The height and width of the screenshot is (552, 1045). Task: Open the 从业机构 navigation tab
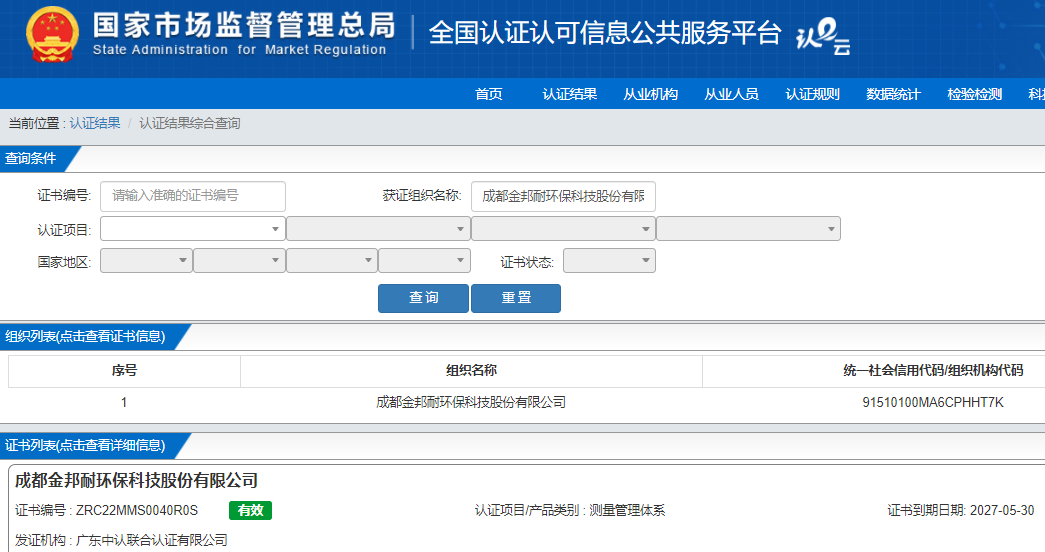tap(650, 94)
